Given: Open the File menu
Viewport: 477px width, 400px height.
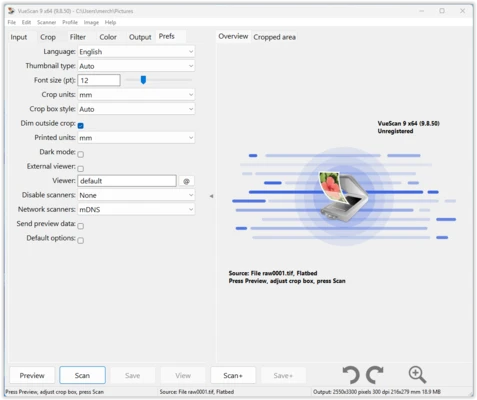Looking at the screenshot, I should 12,22.
